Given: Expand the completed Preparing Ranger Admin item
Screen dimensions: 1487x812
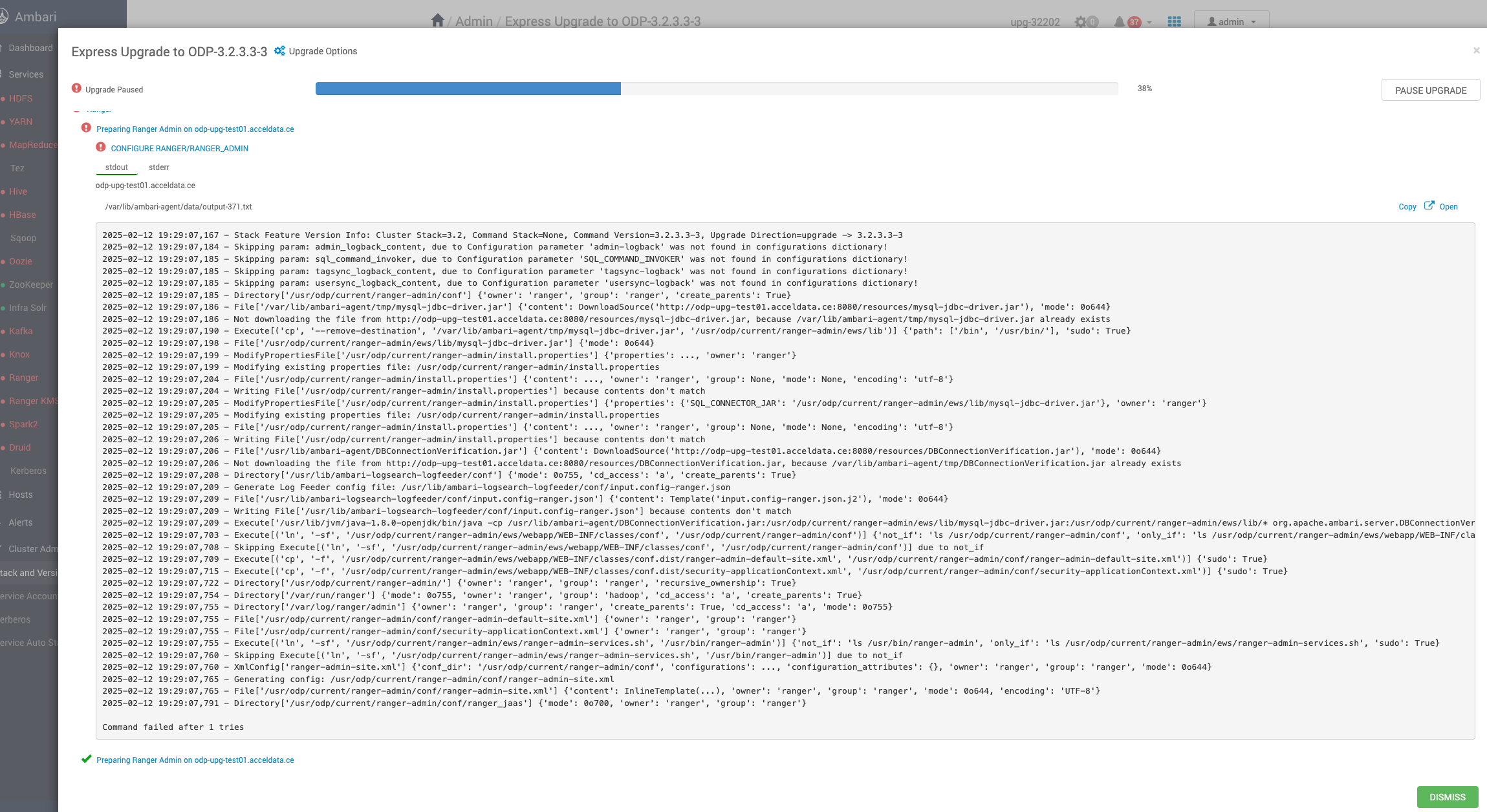Looking at the screenshot, I should pyautogui.click(x=195, y=760).
